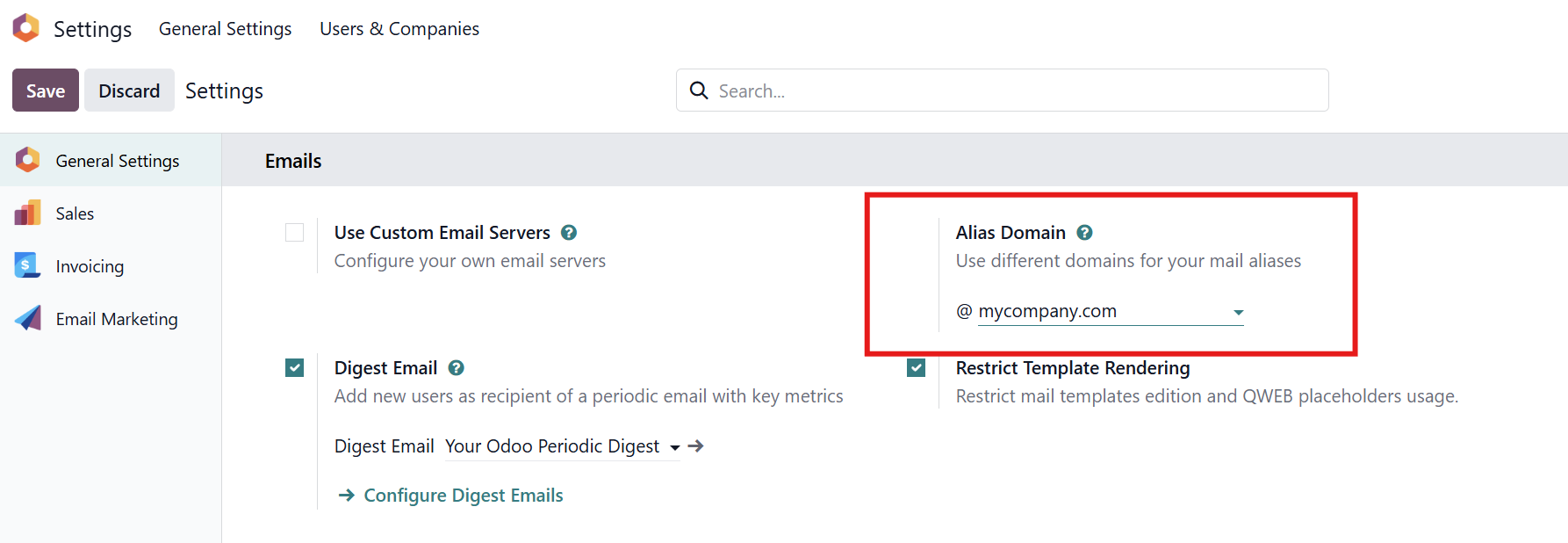This screenshot has height=543, width=1568.
Task: Expand the Your Odoo Periodic Digest dropdown
Action: coord(674,447)
